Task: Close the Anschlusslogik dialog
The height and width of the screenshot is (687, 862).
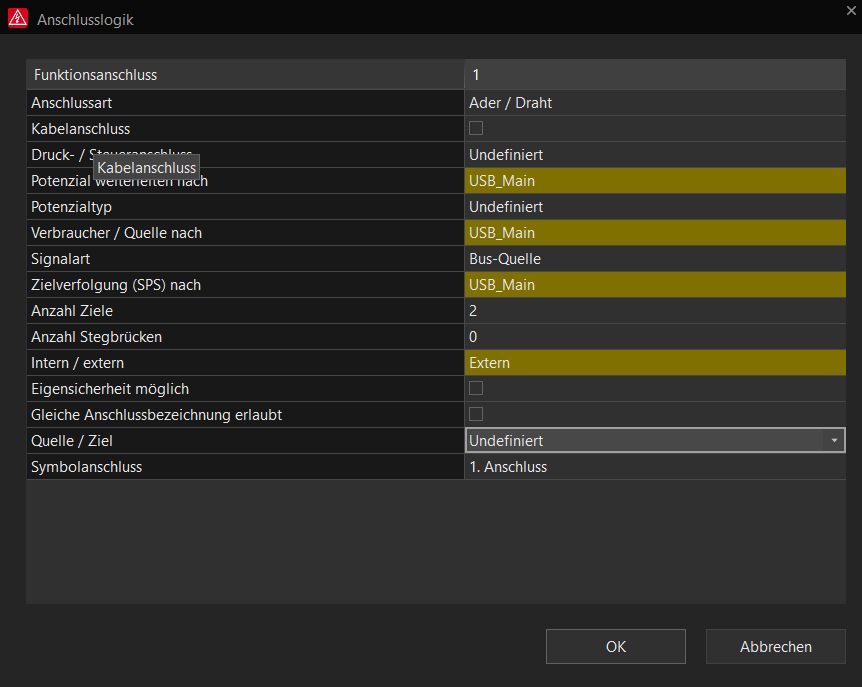Action: pyautogui.click(x=851, y=10)
